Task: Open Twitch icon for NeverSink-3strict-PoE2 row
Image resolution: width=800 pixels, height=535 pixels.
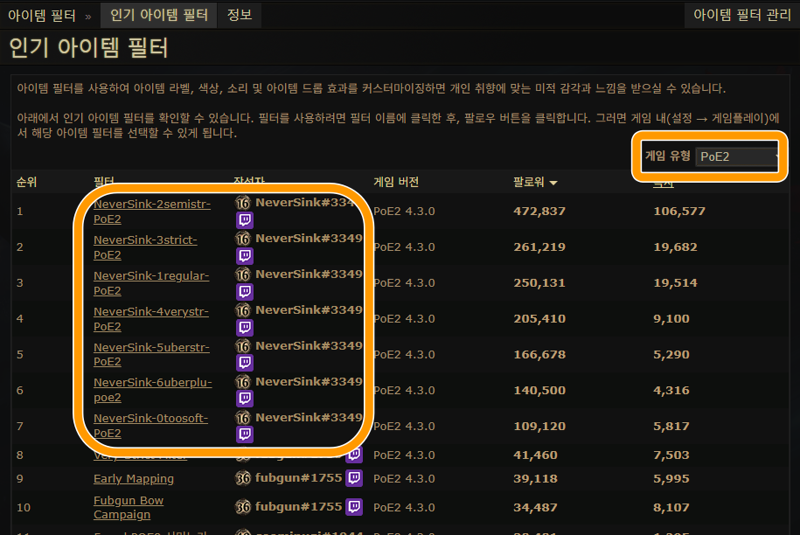Action: tap(244, 256)
